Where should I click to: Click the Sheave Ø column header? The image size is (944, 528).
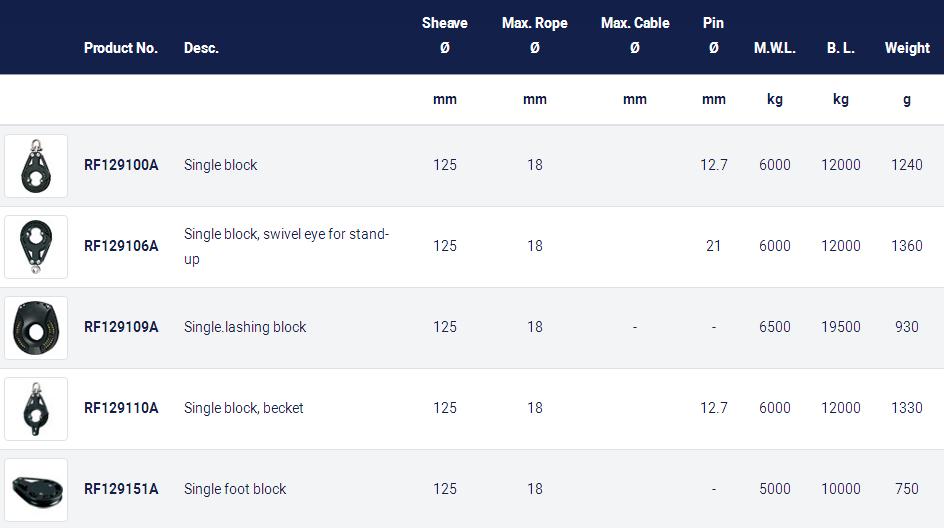point(445,35)
